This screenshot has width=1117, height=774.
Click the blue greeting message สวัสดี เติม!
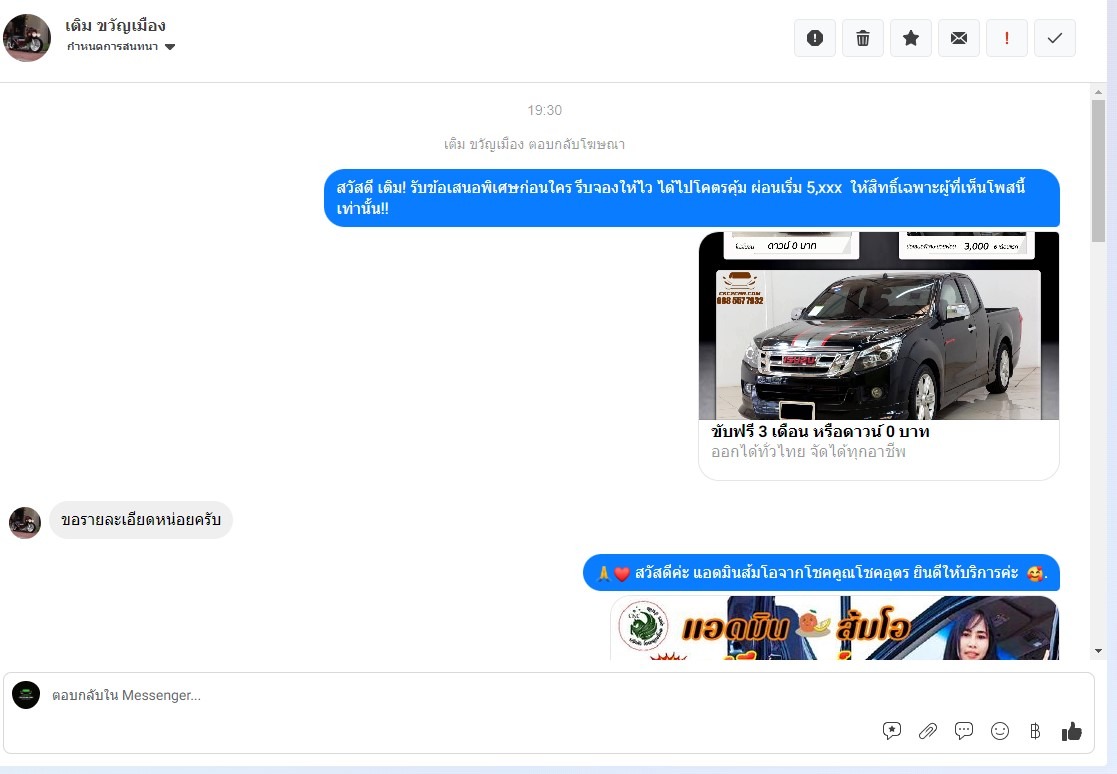tap(692, 198)
